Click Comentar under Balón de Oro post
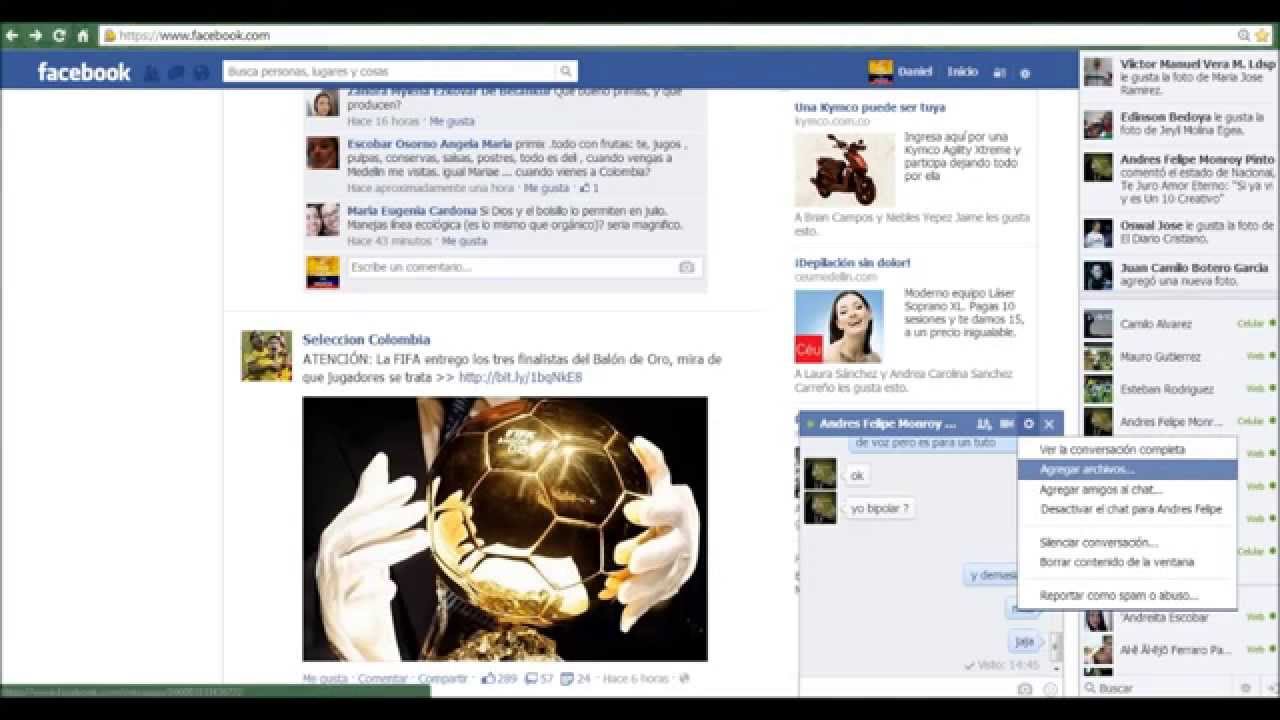The height and width of the screenshot is (720, 1280). (x=382, y=678)
